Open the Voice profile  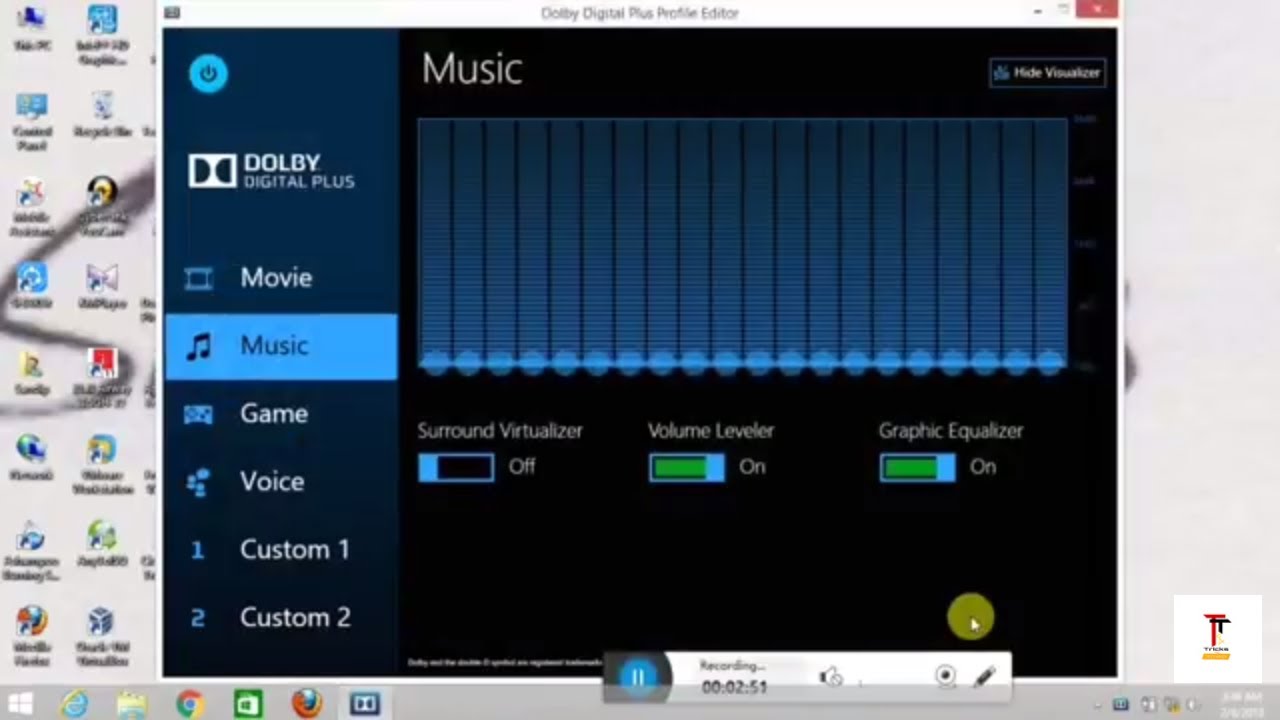281,482
